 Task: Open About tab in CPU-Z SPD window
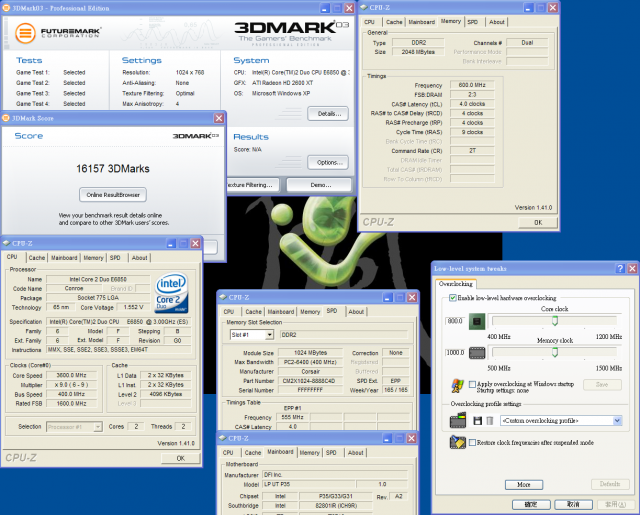point(356,312)
